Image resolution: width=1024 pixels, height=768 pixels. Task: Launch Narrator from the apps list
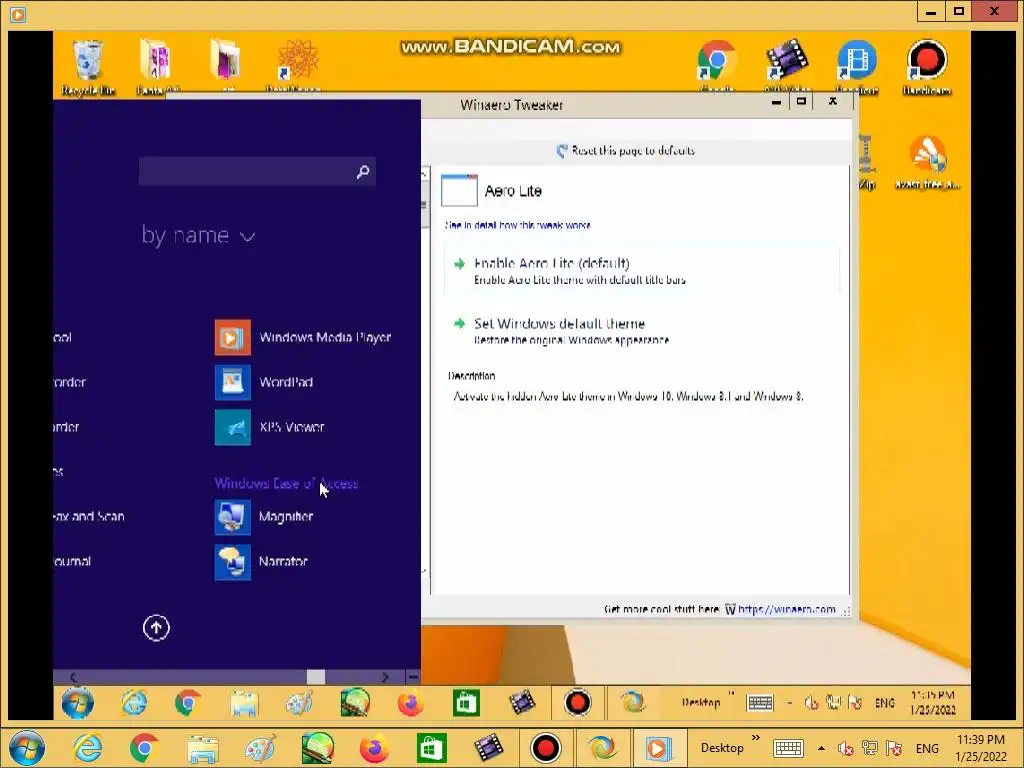pos(261,562)
